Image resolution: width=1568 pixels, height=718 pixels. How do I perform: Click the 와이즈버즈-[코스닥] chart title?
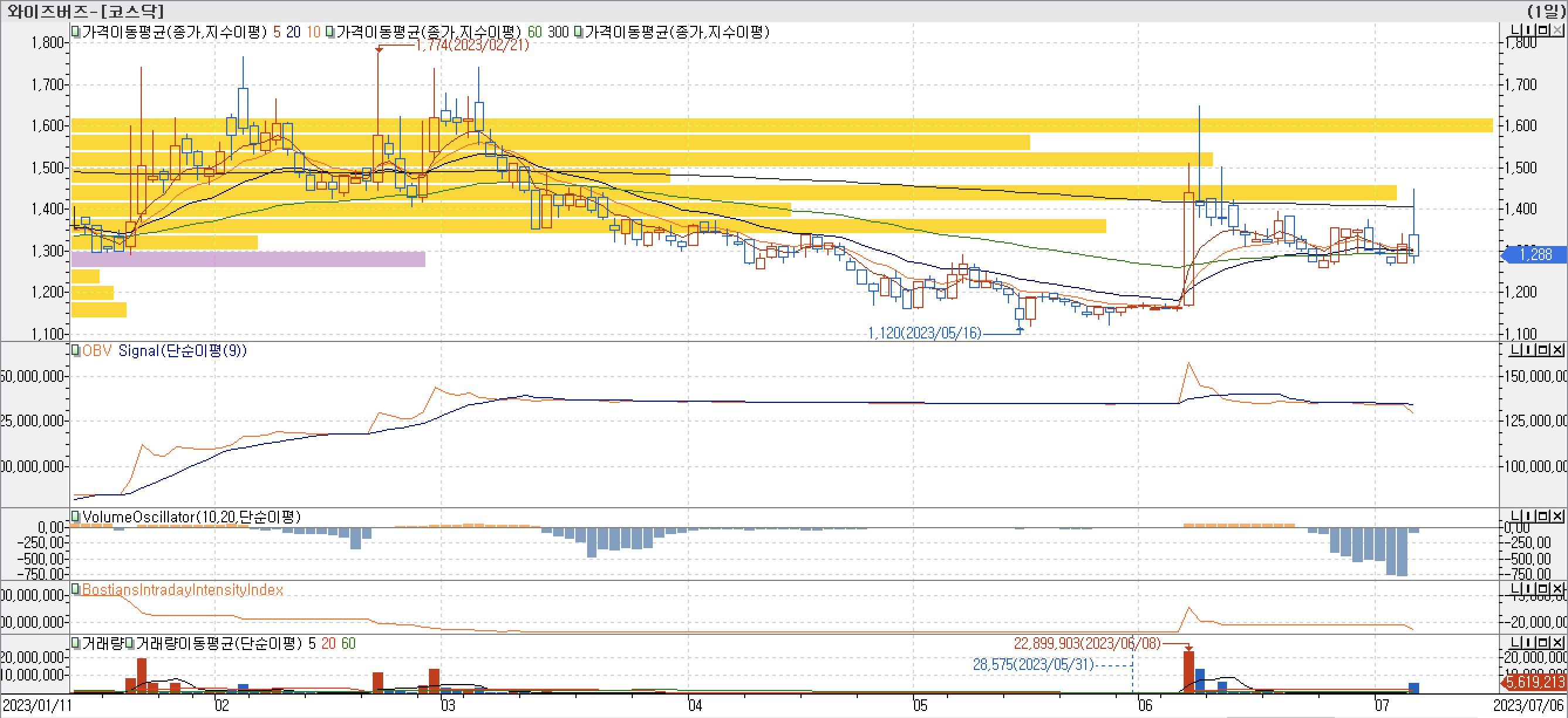tap(85, 11)
